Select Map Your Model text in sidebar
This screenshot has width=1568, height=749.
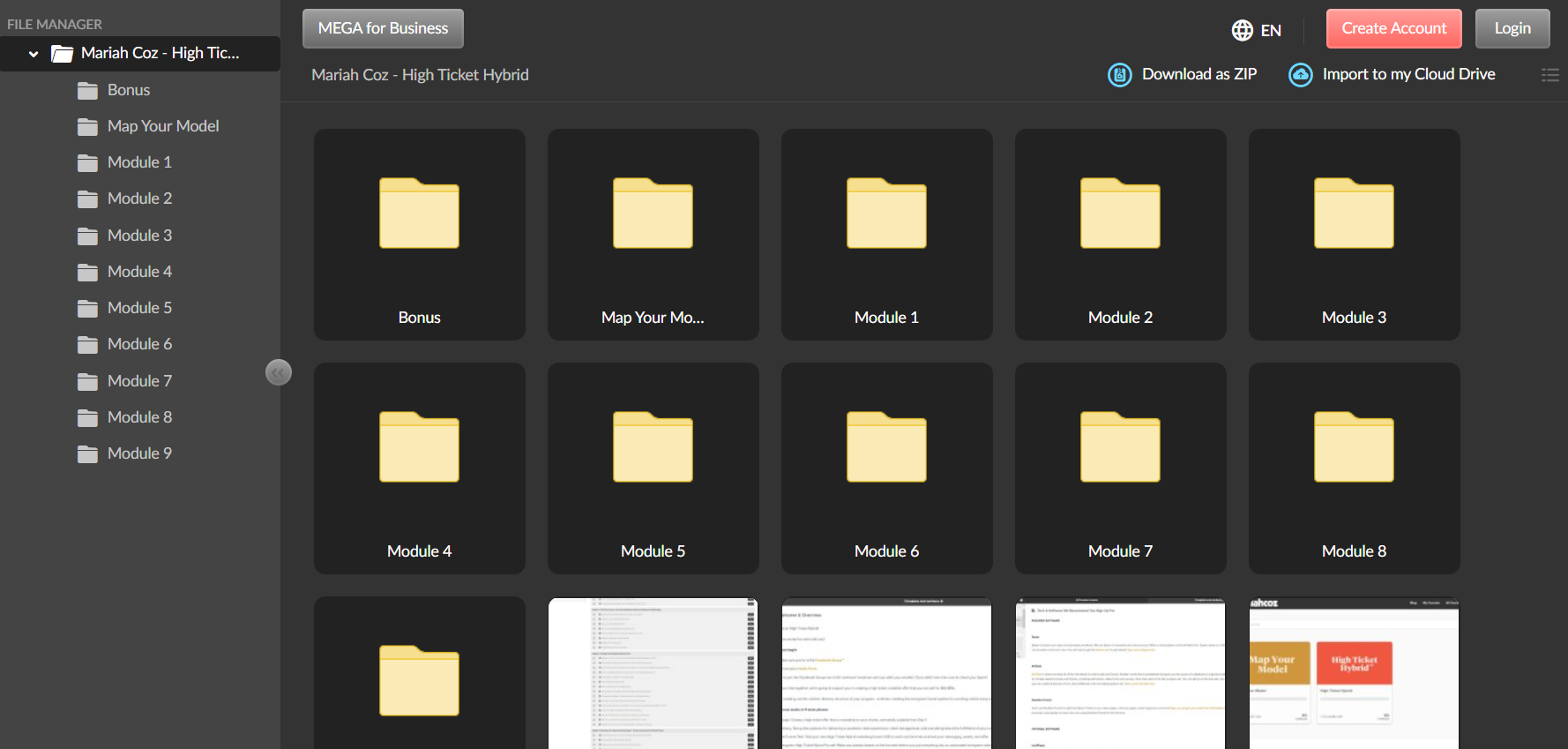tap(163, 126)
